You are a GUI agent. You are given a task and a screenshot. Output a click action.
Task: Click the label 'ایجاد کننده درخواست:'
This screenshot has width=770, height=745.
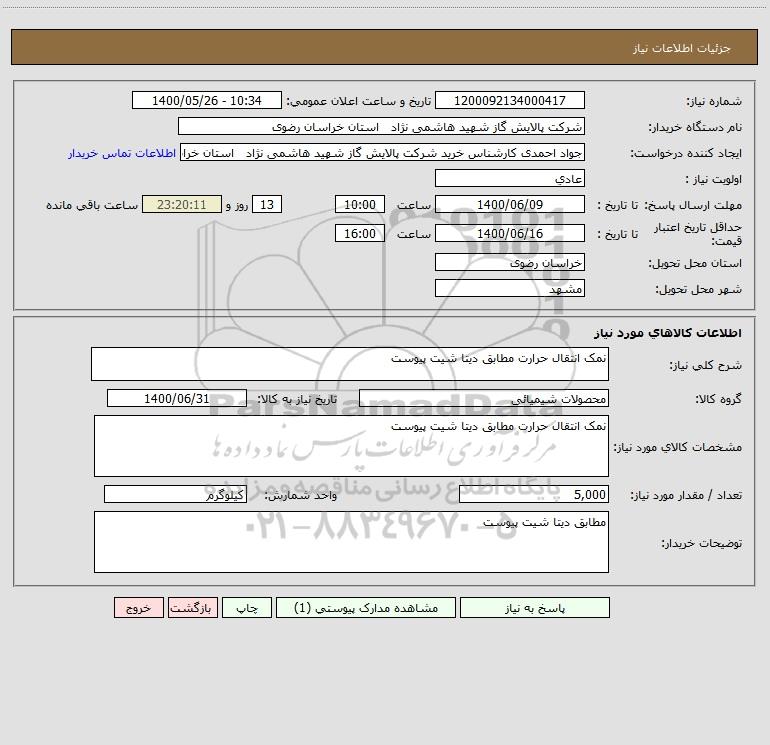(686, 154)
